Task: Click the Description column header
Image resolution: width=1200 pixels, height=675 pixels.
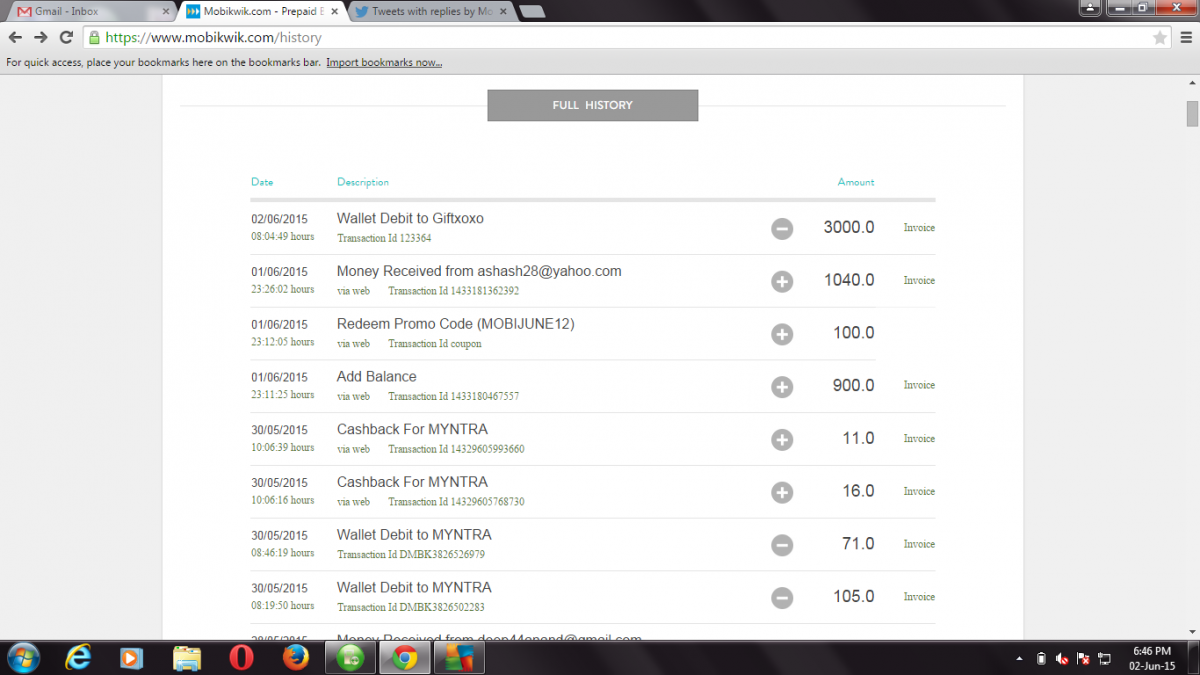Action: pyautogui.click(x=363, y=182)
